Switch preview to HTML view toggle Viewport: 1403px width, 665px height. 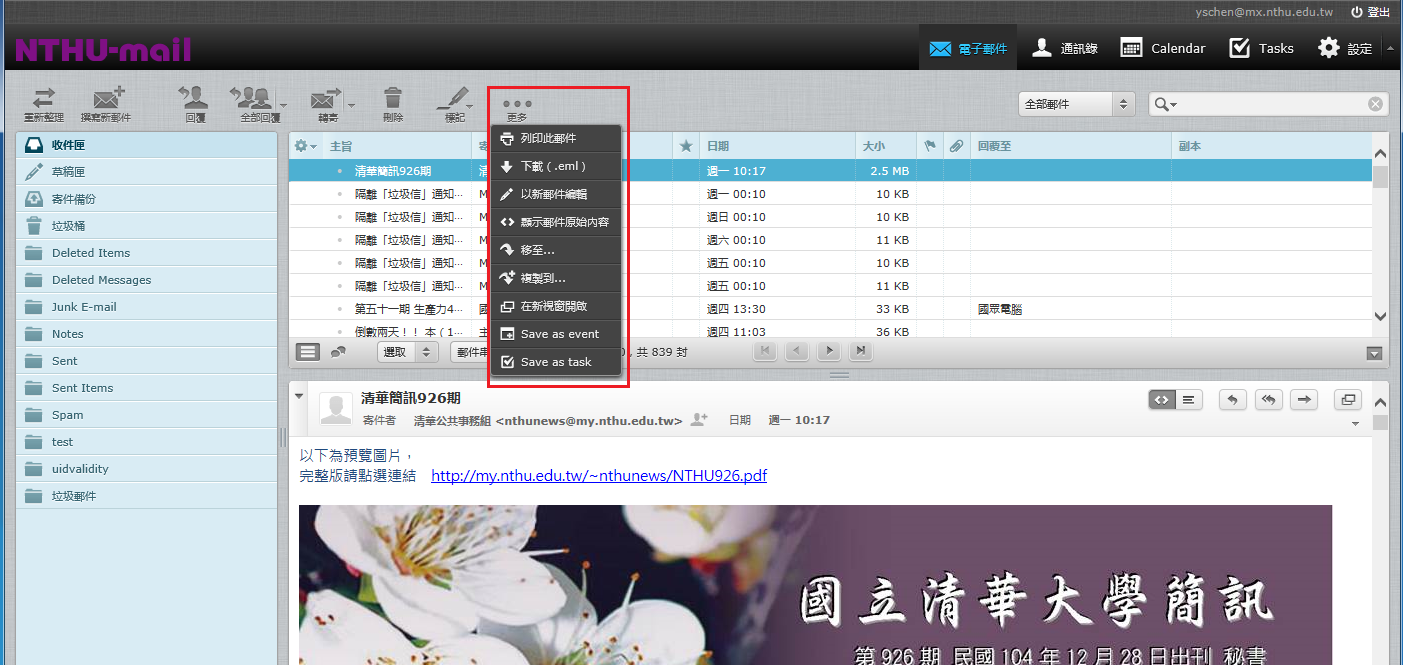tap(1162, 400)
